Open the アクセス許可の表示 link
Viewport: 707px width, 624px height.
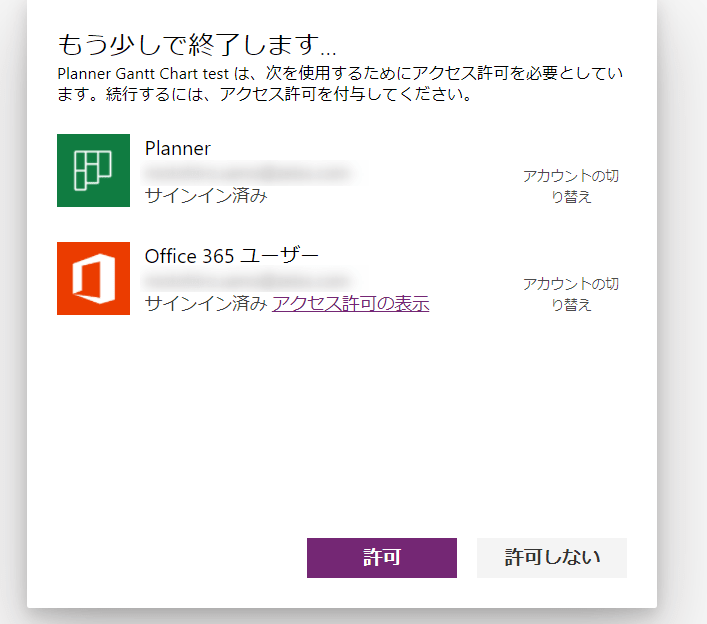351,303
